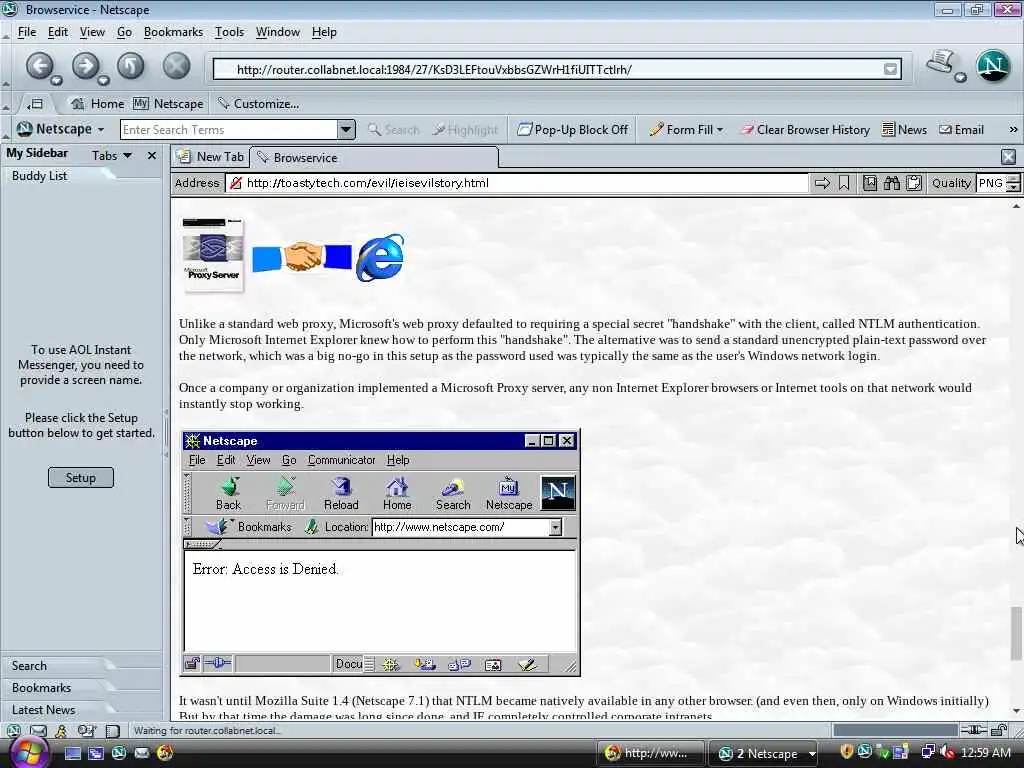1024x768 pixels.
Task: Open the Tools menu
Action: tap(229, 32)
